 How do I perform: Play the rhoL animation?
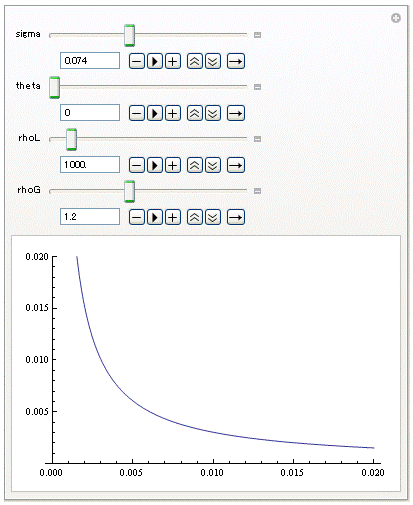(x=155, y=165)
